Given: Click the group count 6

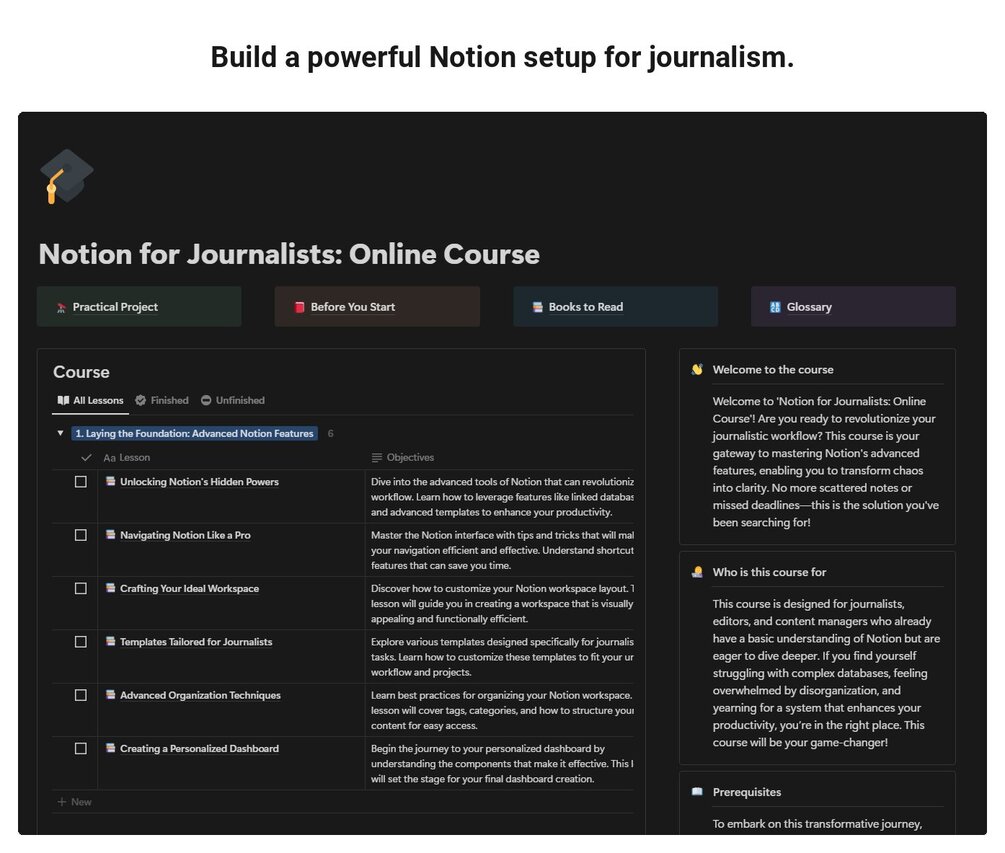Looking at the screenshot, I should [331, 434].
